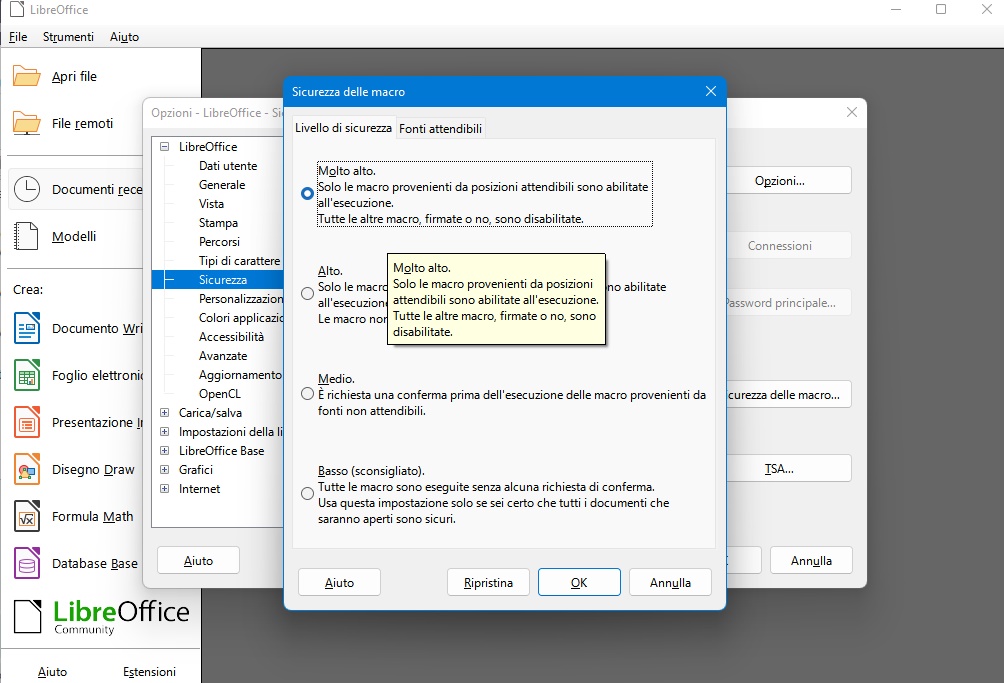Click the LibreOffice document icon in title bar
The image size is (1004, 683).
click(17, 10)
